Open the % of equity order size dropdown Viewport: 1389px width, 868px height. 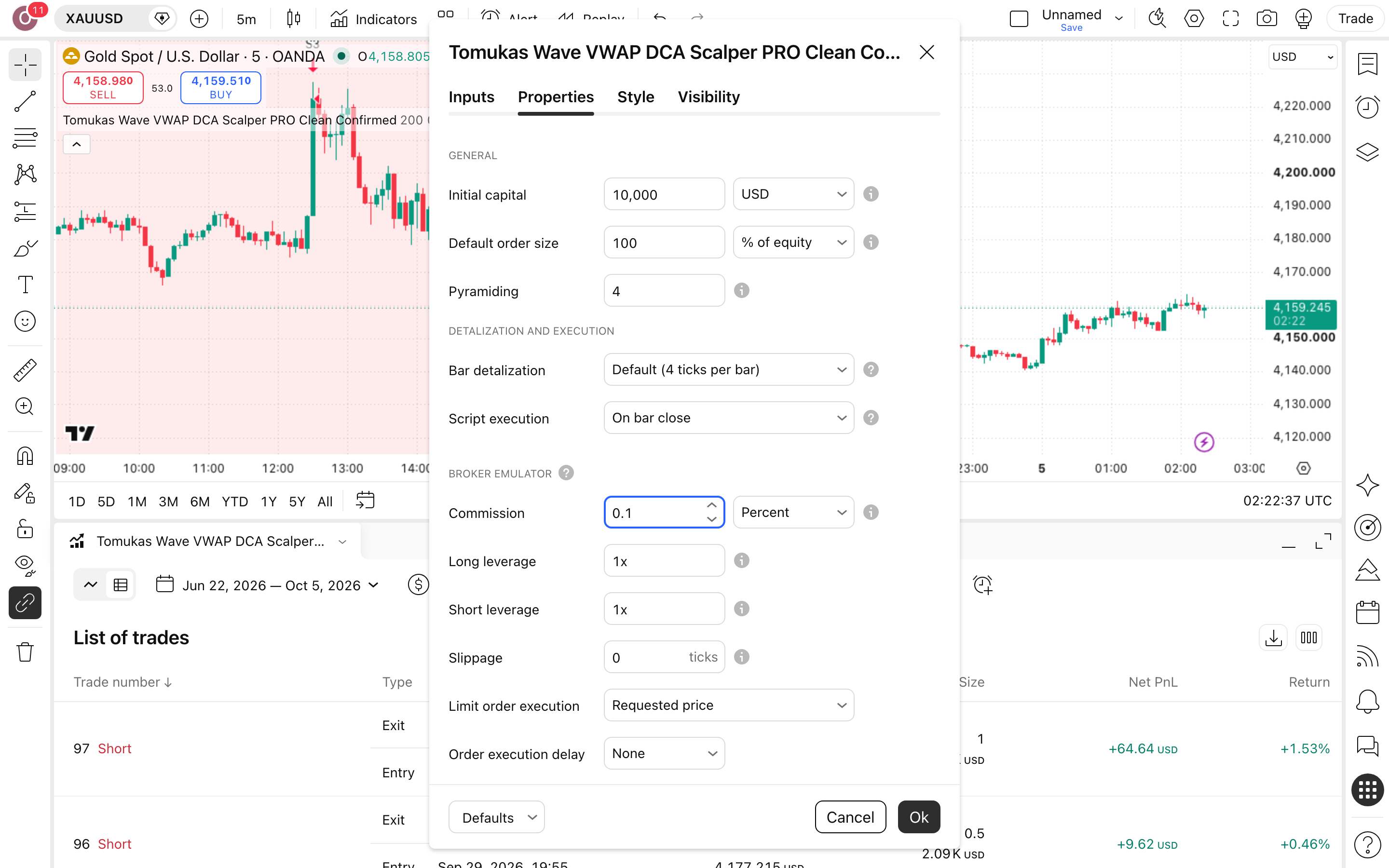pyautogui.click(x=793, y=242)
